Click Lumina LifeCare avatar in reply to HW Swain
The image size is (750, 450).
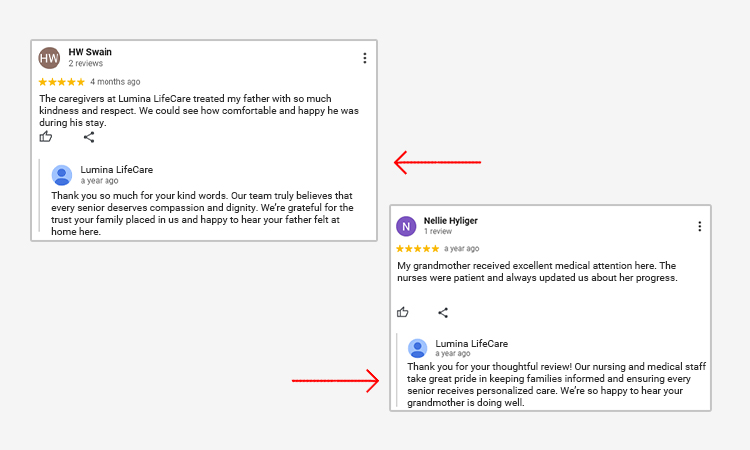(62, 175)
